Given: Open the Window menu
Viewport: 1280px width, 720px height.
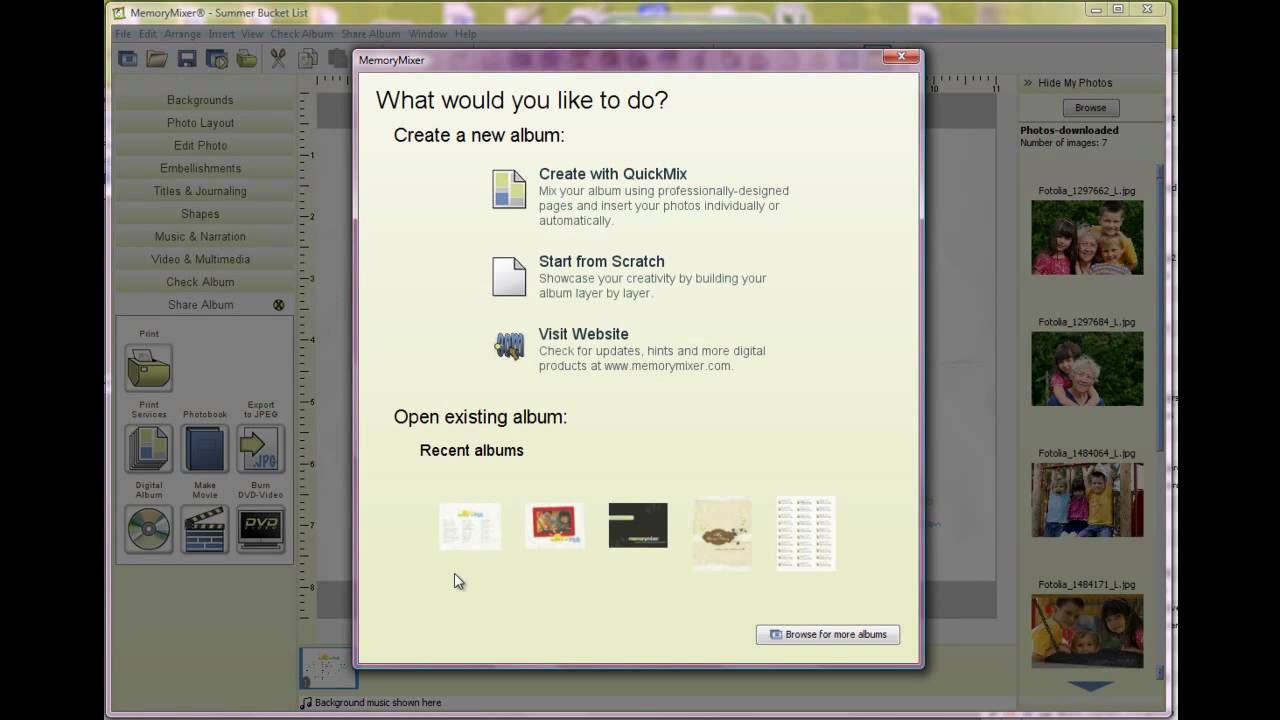Looking at the screenshot, I should tap(428, 34).
